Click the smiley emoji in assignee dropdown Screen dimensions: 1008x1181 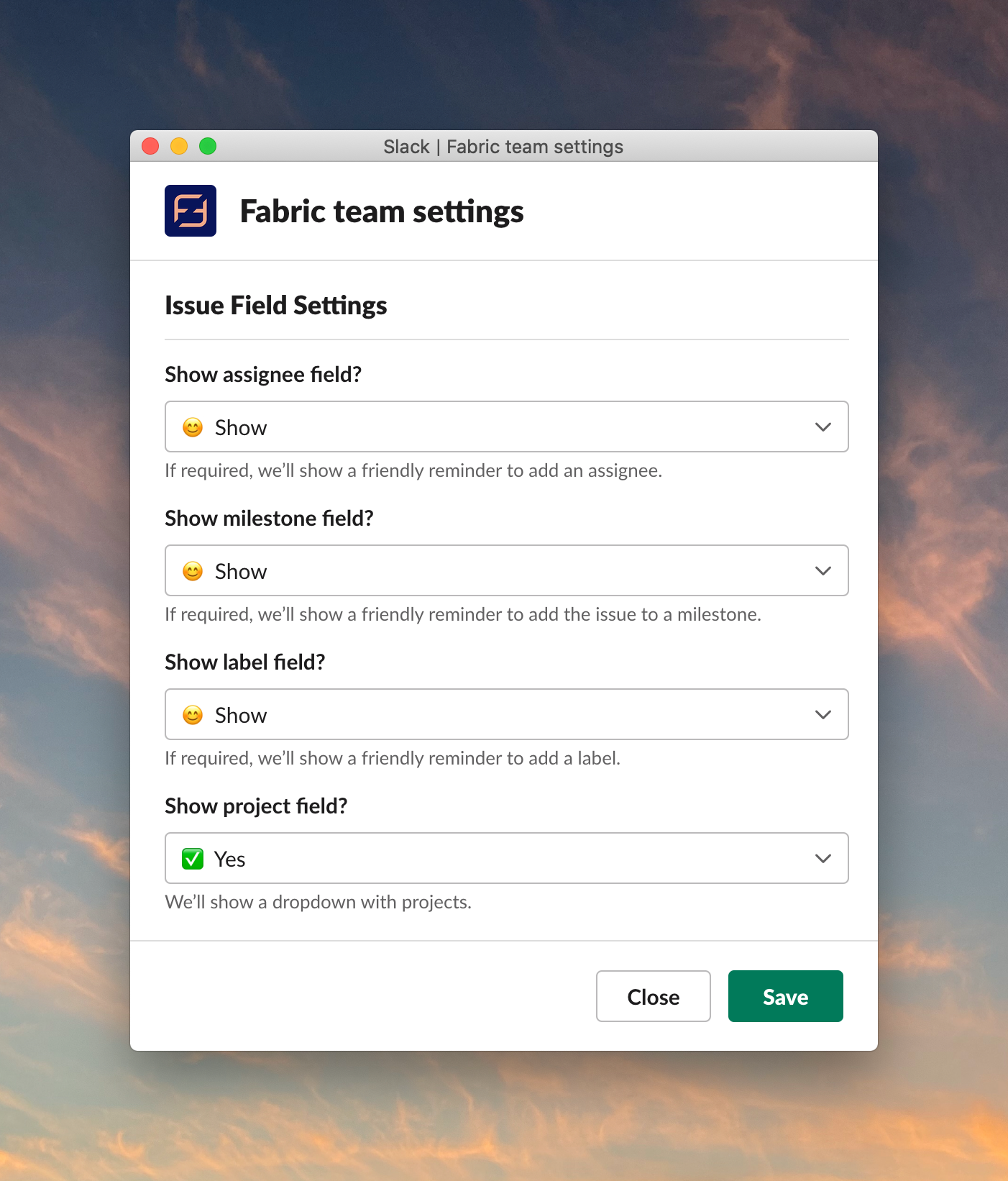(x=193, y=427)
